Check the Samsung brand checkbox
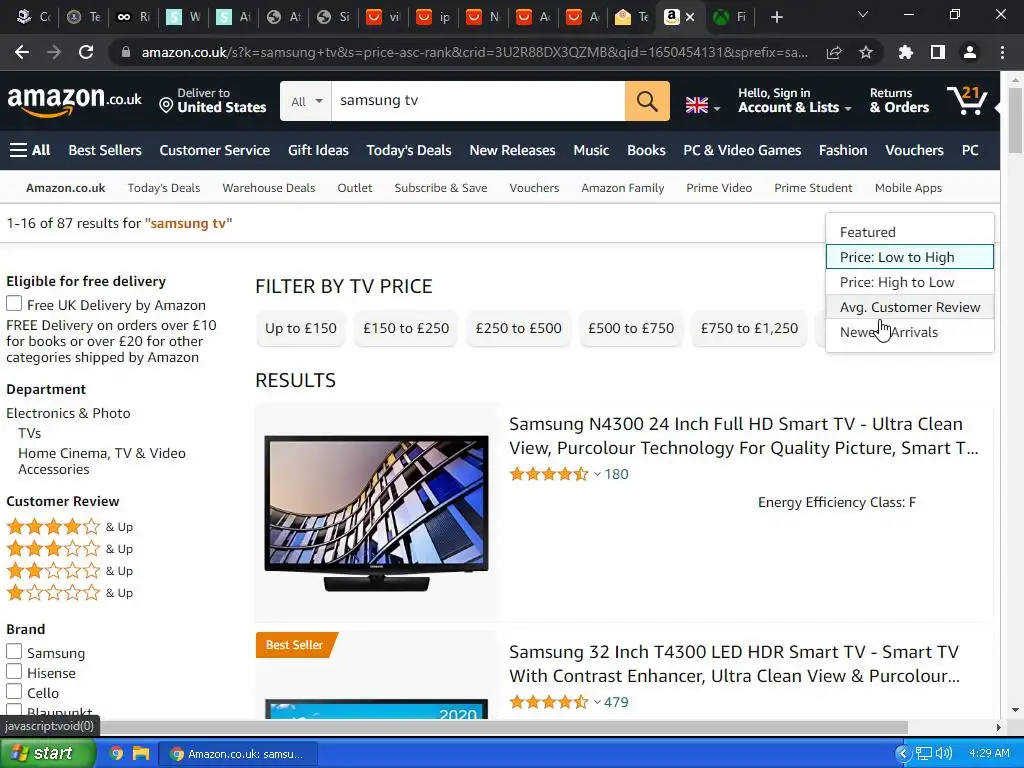The height and width of the screenshot is (768, 1024). click(x=14, y=652)
